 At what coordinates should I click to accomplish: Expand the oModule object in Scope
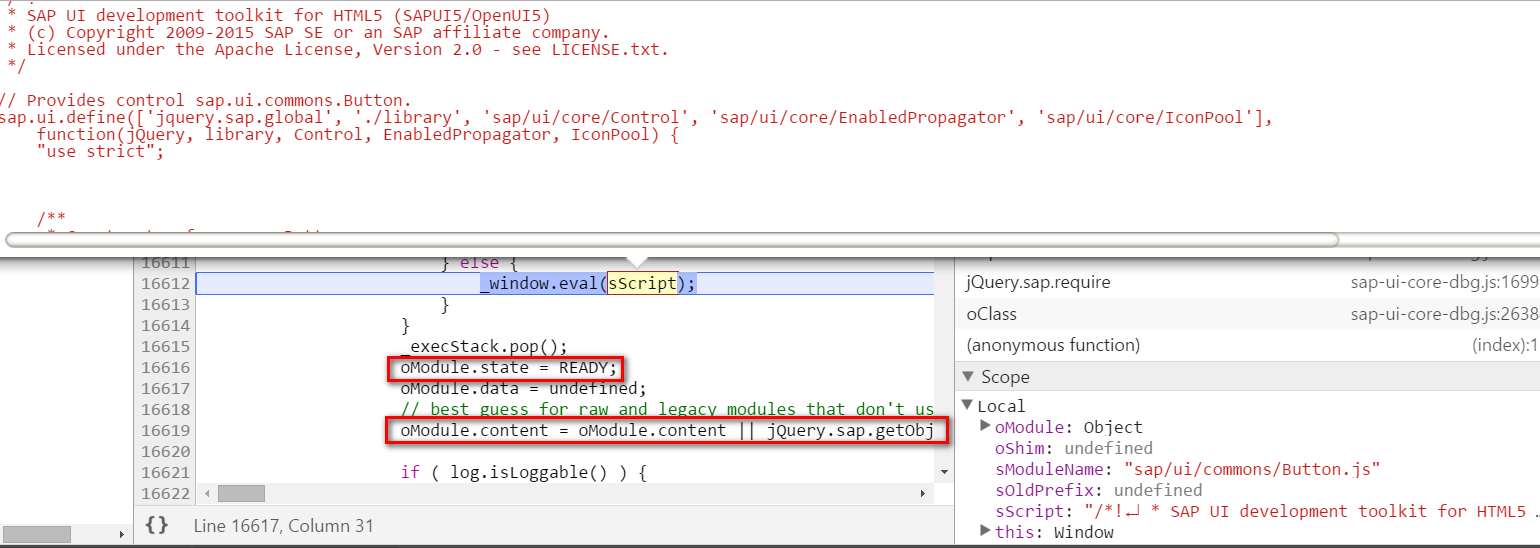point(985,427)
